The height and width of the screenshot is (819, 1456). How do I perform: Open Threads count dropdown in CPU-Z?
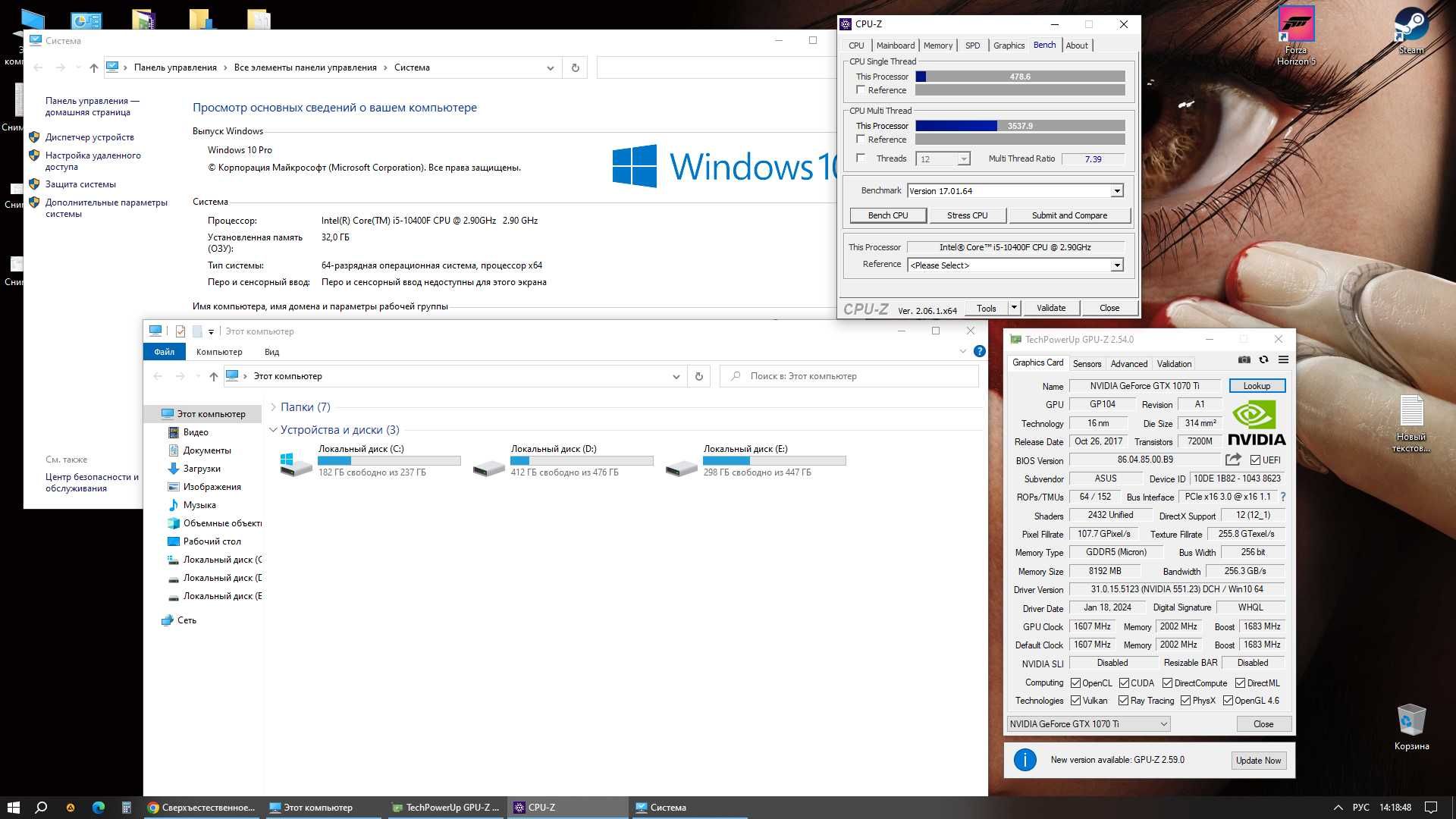click(x=963, y=159)
